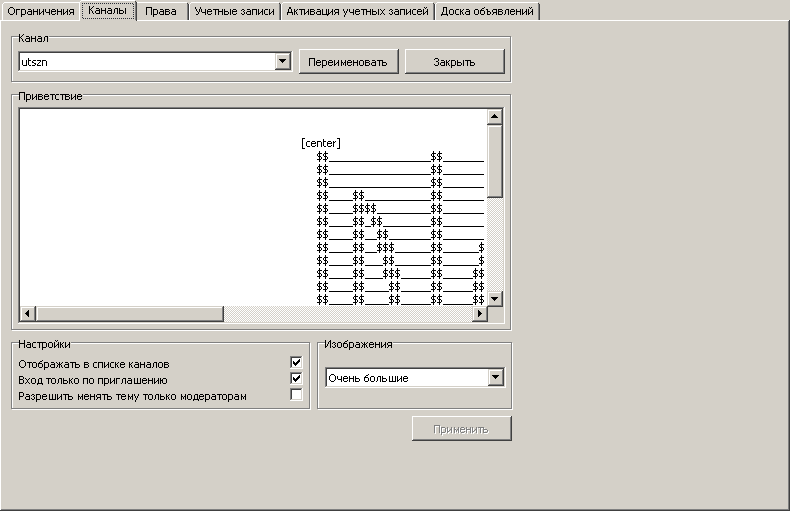The image size is (790, 511).
Task: Select the Учетные записи tab
Action: (x=234, y=12)
